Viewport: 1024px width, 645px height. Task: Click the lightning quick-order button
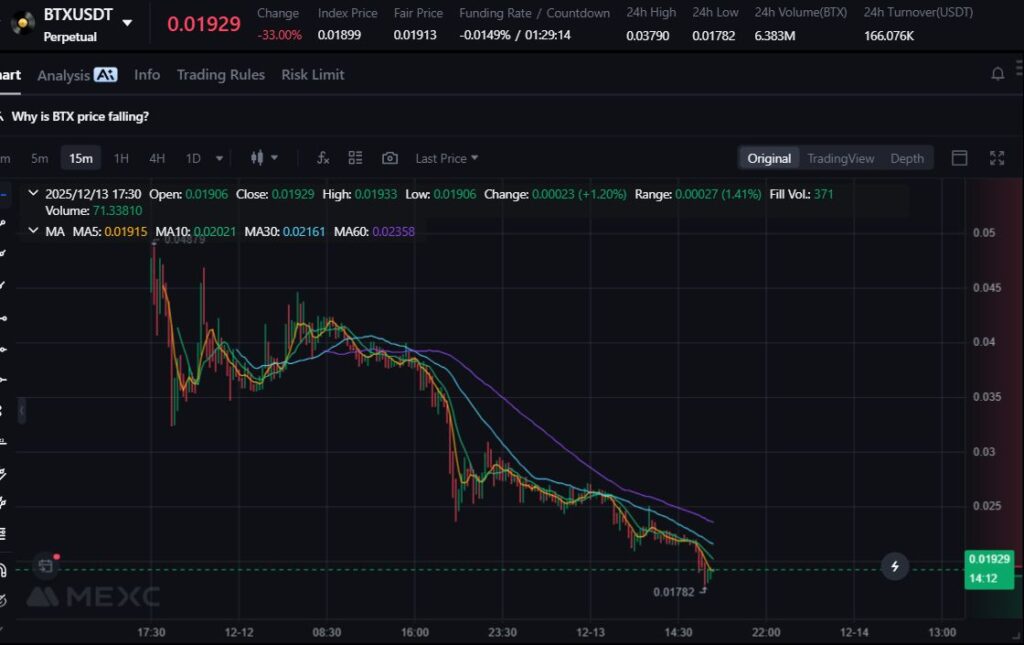pos(895,567)
